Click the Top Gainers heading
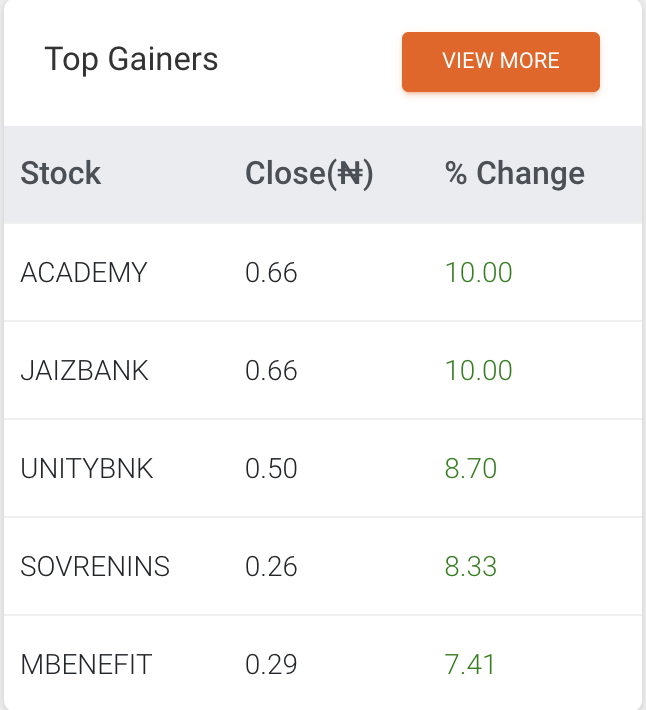 pyautogui.click(x=131, y=59)
